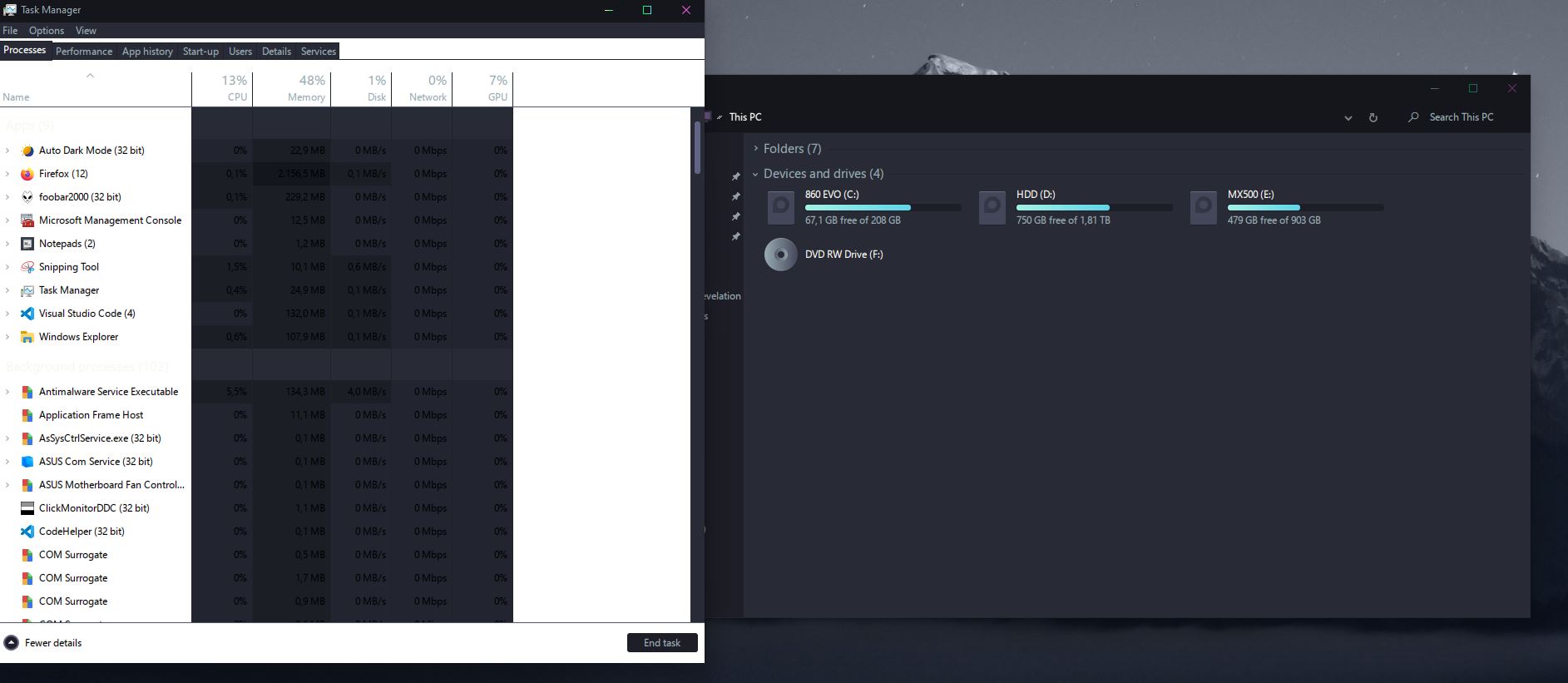The width and height of the screenshot is (1568, 683).
Task: Select the MX500 (E:) drive icon
Action: click(1203, 207)
